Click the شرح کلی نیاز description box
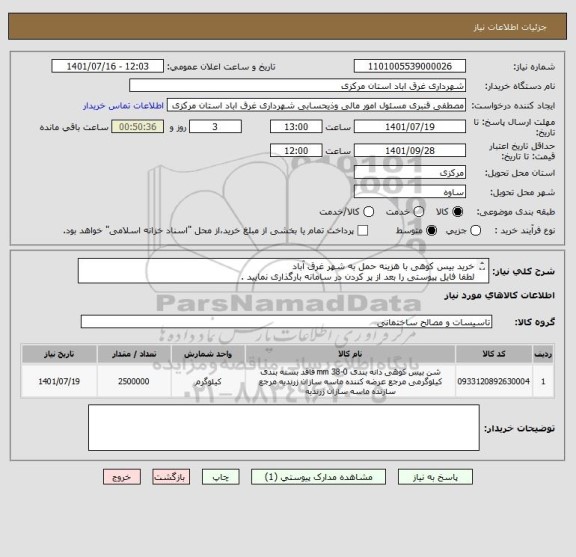This screenshot has width=576, height=557. tap(283, 271)
